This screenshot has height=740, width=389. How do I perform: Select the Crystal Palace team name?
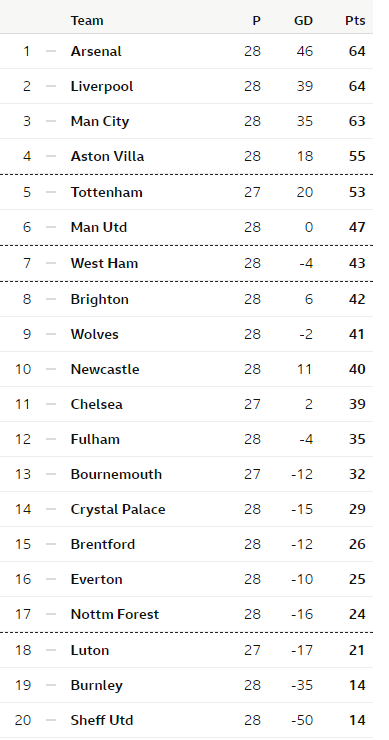[x=118, y=509]
